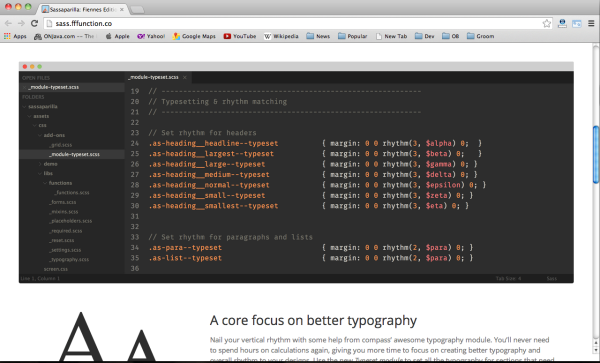Open the Dev bookmarks folder
The height and width of the screenshot is (363, 600).
click(425, 36)
